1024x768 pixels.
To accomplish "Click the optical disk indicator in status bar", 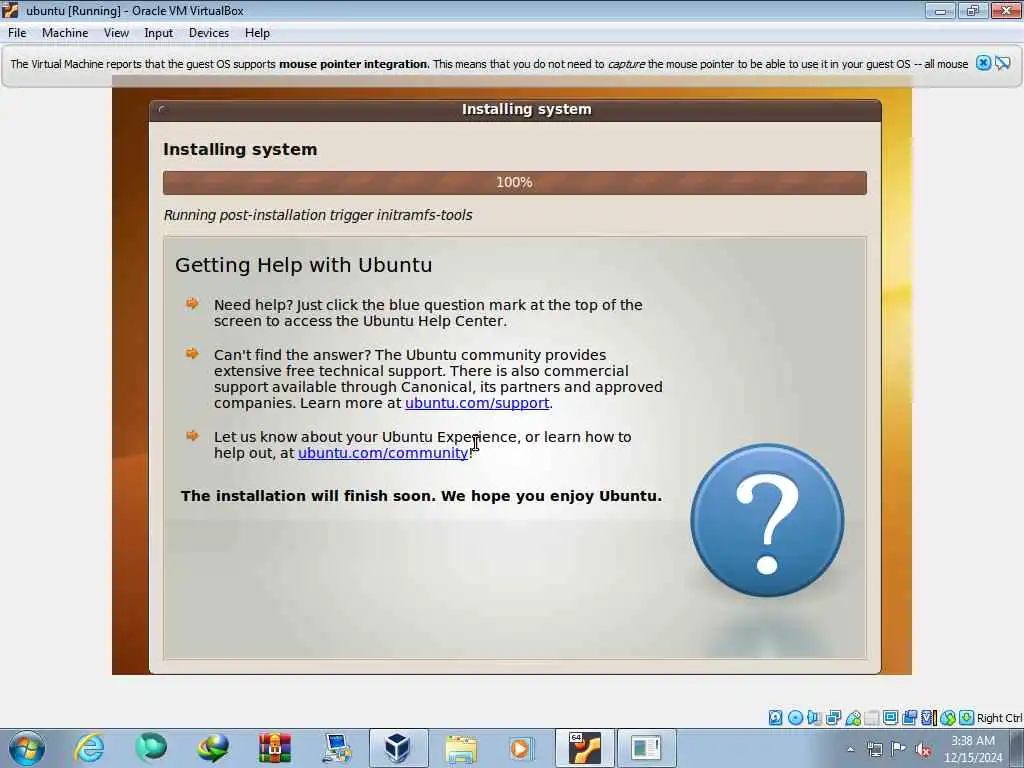I will click(x=795, y=718).
